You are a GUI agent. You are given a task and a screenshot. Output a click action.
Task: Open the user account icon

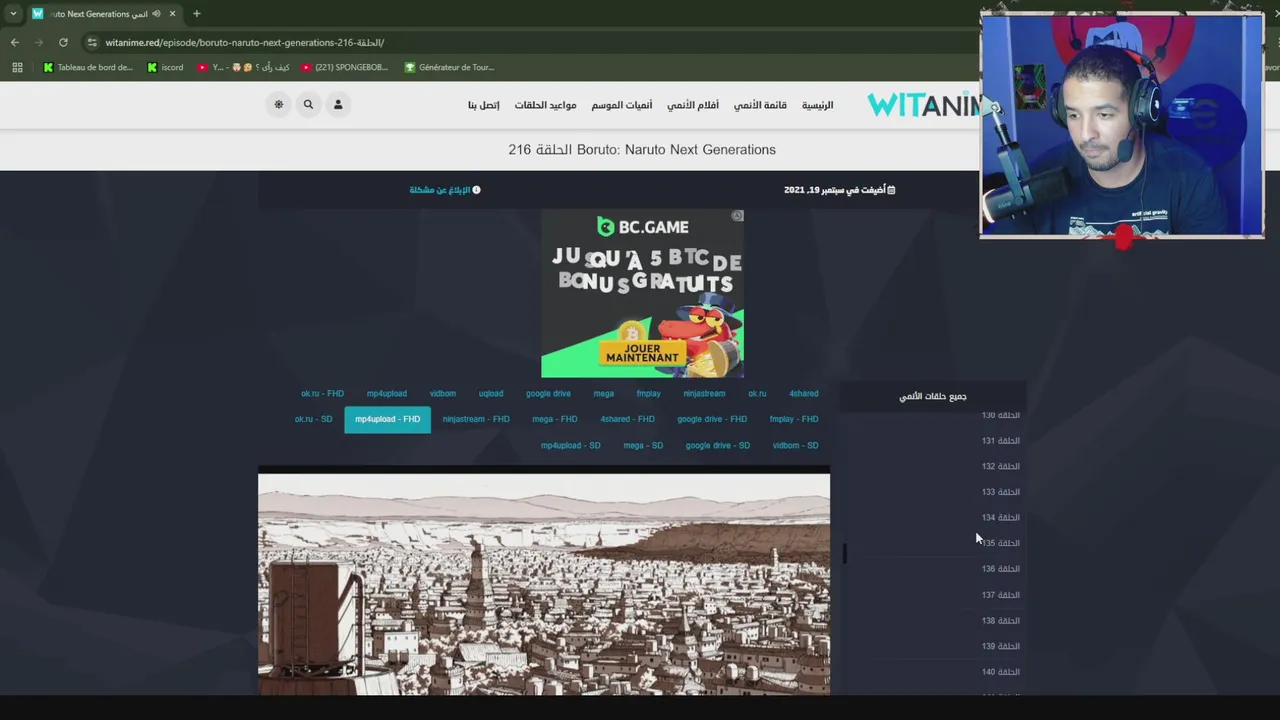[x=338, y=104]
